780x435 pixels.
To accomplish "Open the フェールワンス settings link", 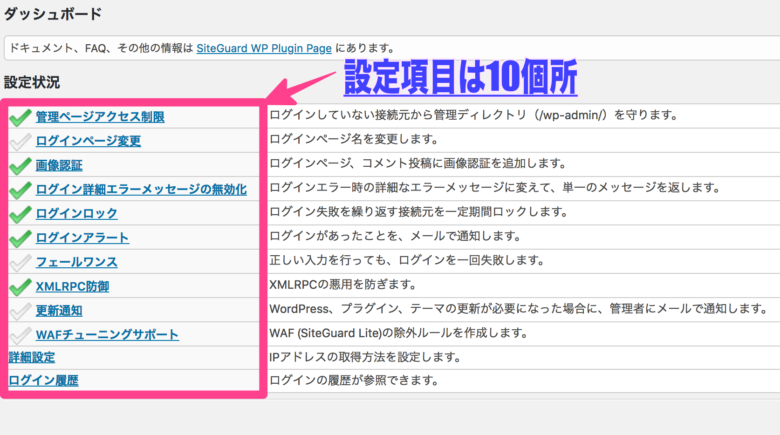I will (77, 262).
